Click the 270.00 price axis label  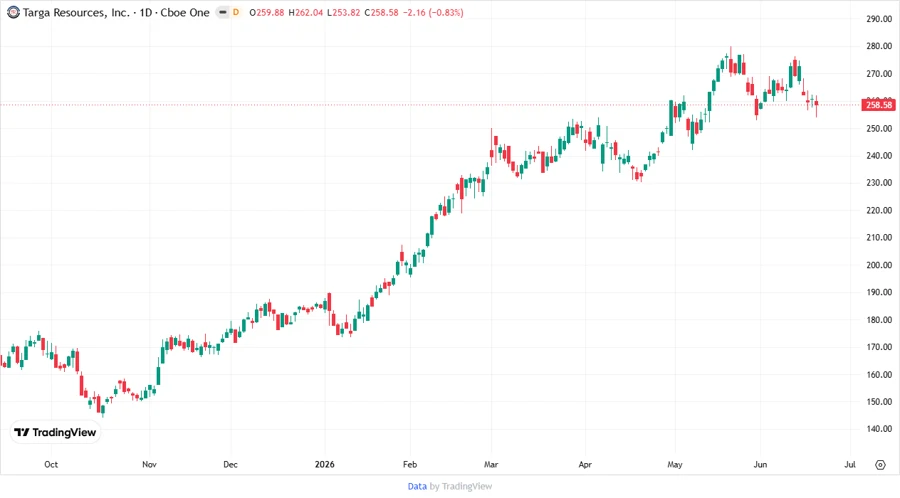coord(879,73)
